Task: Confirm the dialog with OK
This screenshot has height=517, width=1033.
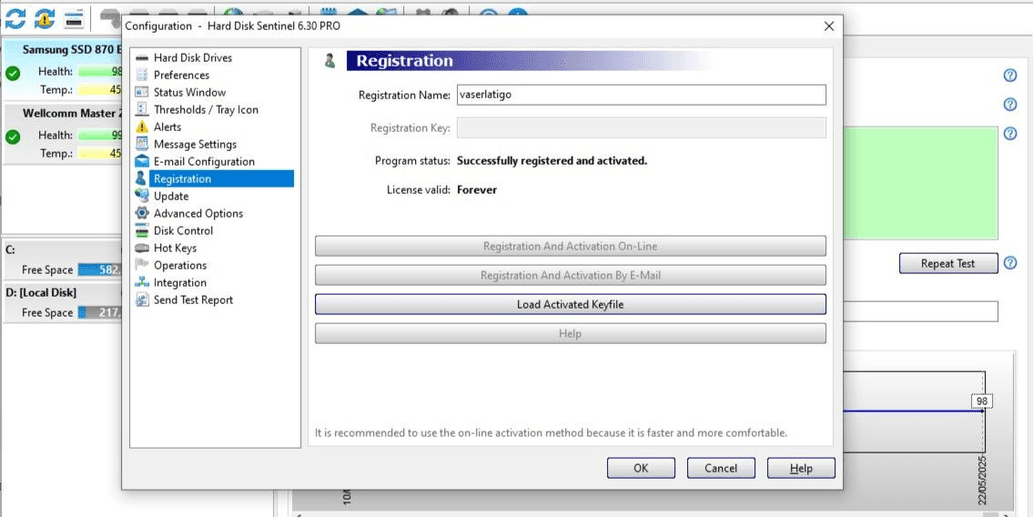Action: (641, 468)
